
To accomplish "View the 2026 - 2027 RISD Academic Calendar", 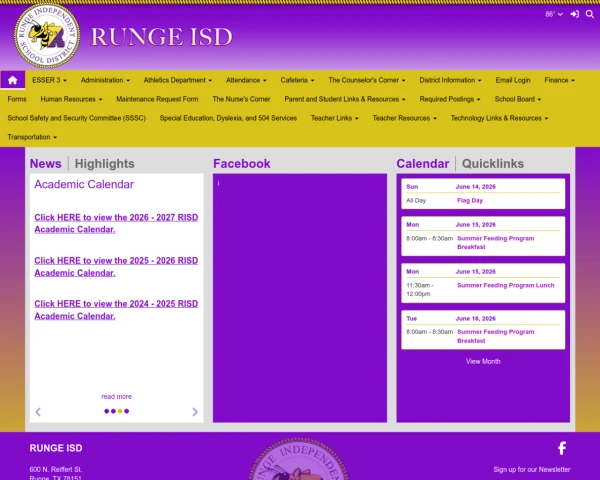I will 116,223.
